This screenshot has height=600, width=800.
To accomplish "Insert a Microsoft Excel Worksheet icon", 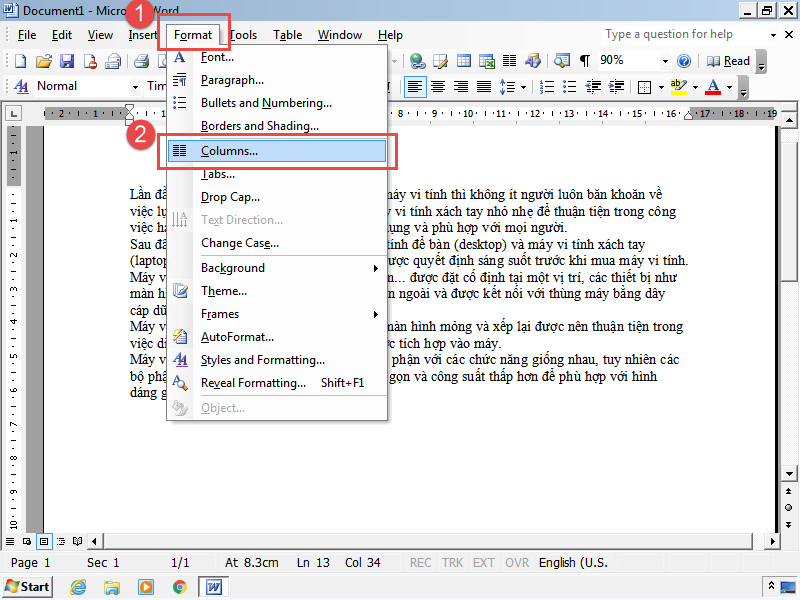I will coord(487,61).
